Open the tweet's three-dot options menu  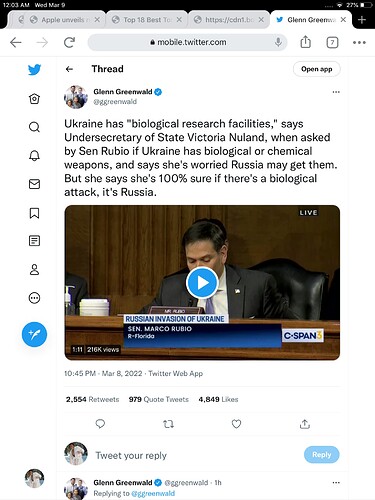pos(336,92)
